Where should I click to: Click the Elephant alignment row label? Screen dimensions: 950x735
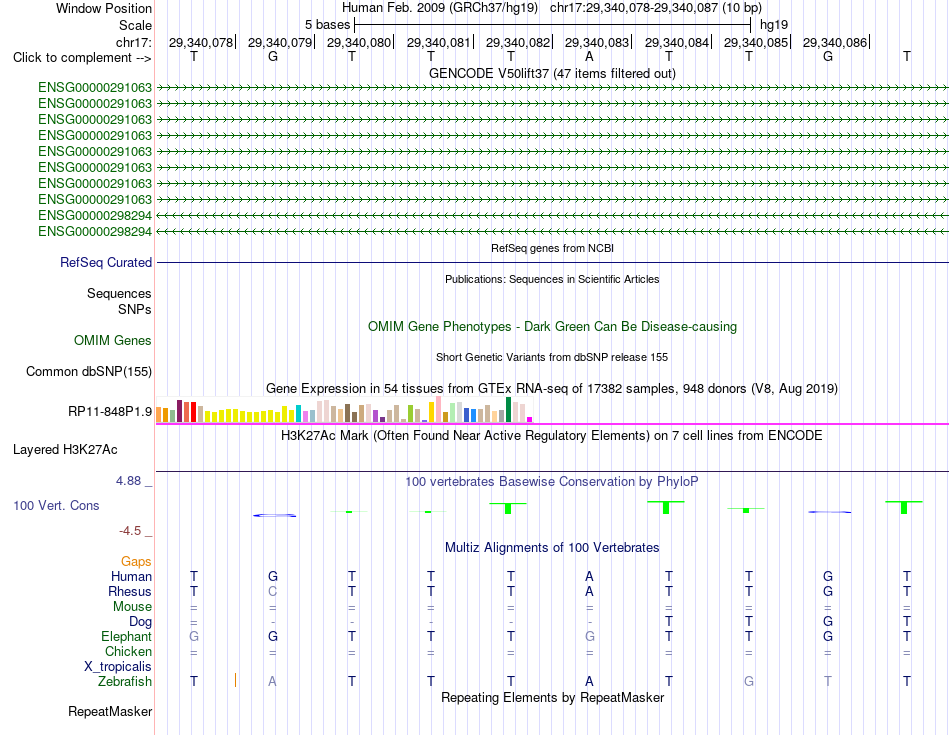(126, 637)
